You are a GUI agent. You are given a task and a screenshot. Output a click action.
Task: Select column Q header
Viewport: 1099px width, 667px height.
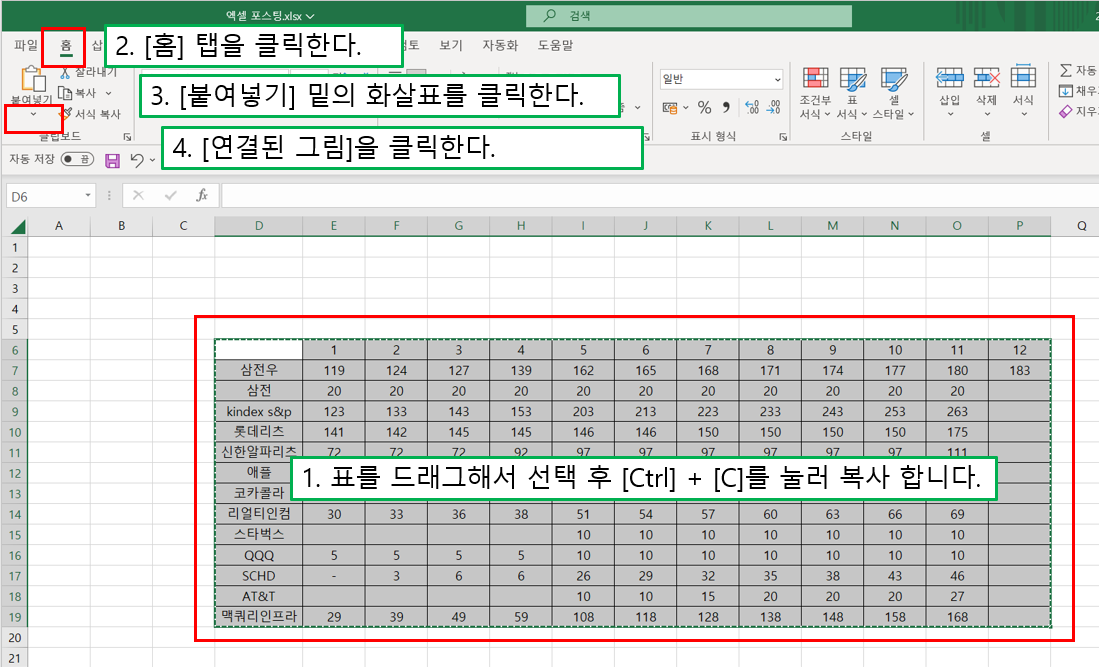(x=1081, y=226)
